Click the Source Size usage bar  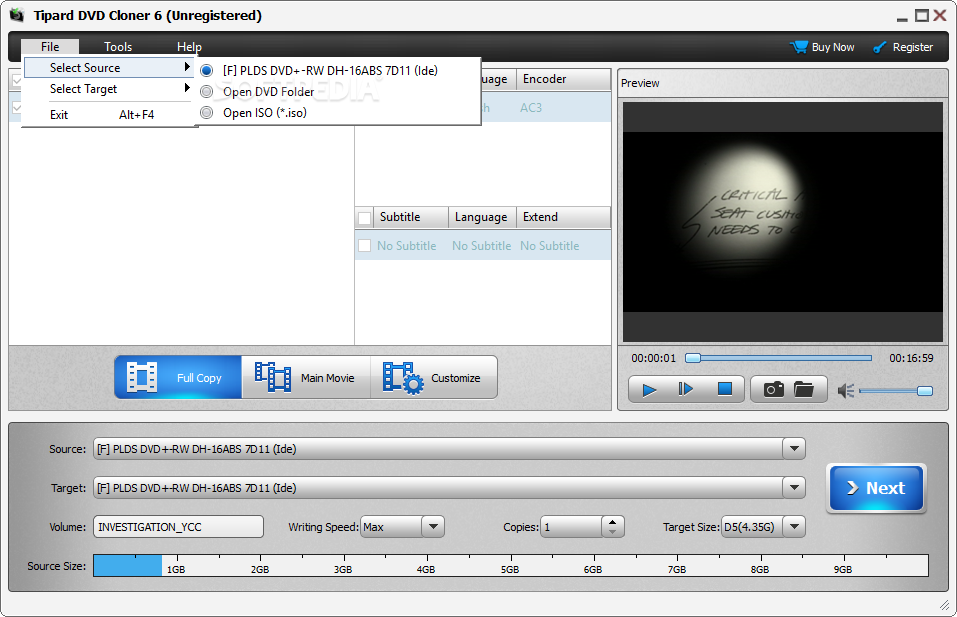pos(511,566)
